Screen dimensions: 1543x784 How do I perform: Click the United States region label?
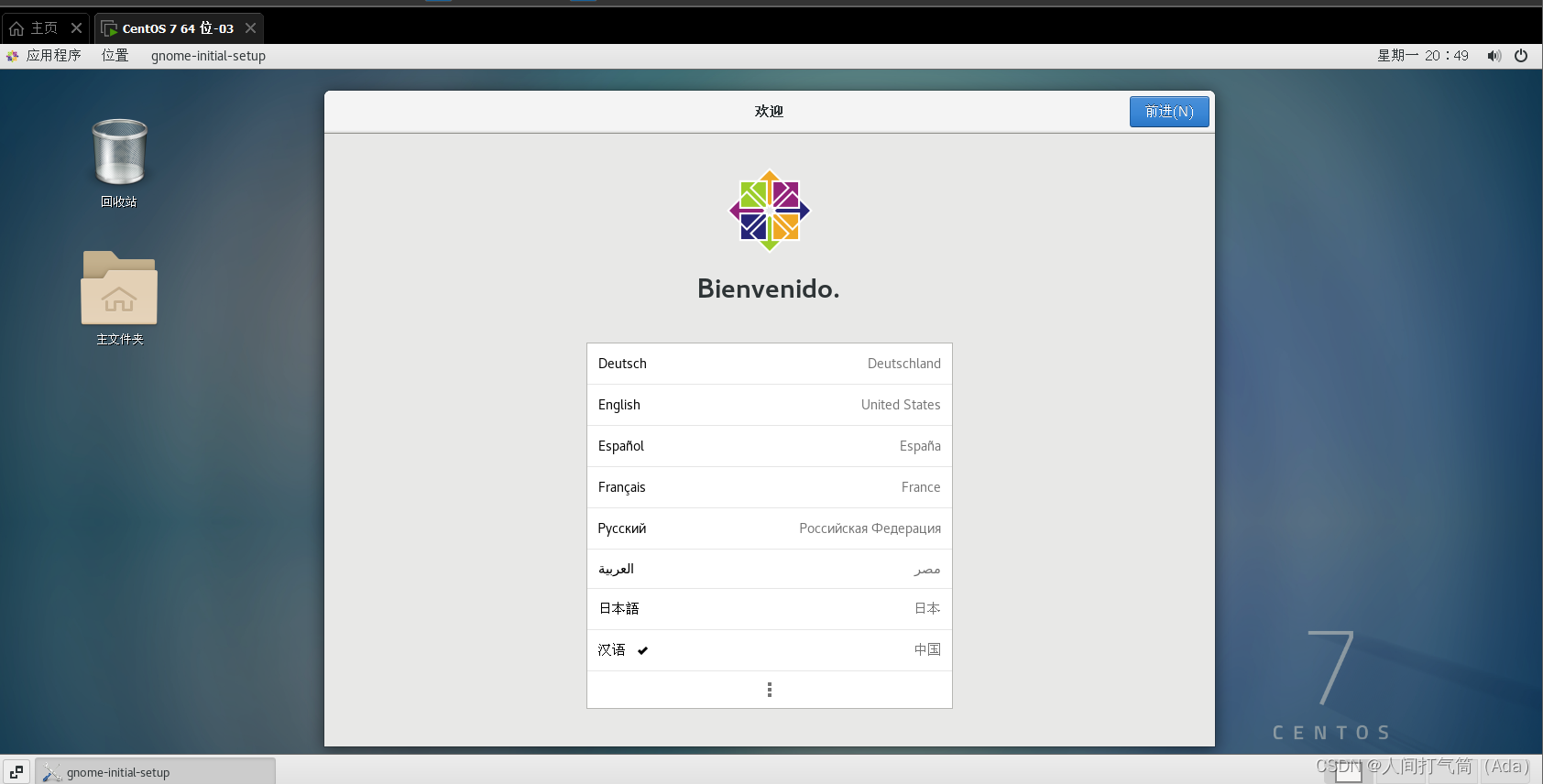pyautogui.click(x=901, y=405)
